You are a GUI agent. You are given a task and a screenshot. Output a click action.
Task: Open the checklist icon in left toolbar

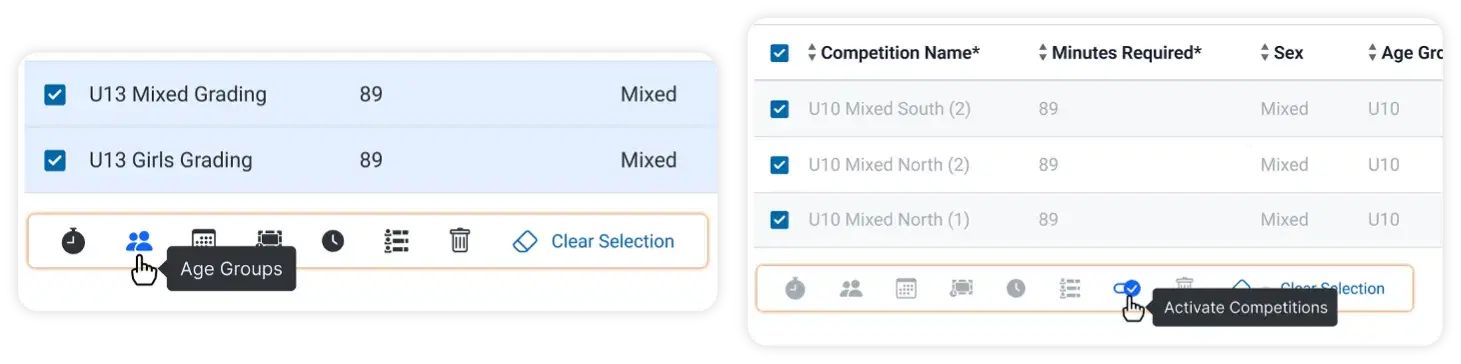point(397,241)
